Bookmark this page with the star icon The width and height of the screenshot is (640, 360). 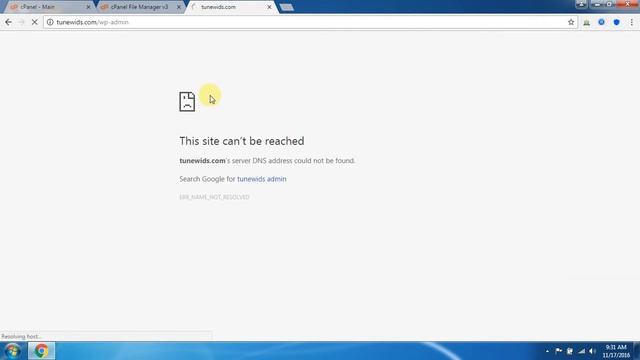tap(571, 22)
